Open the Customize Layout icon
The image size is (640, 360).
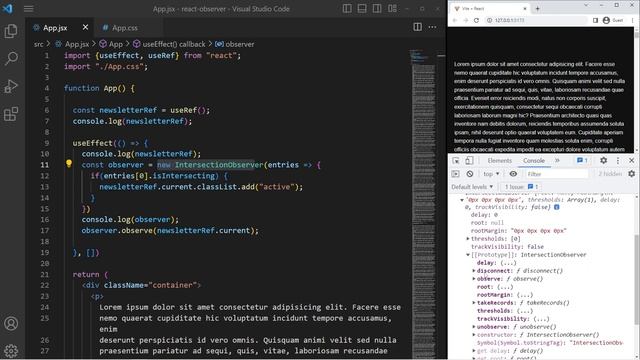392,9
